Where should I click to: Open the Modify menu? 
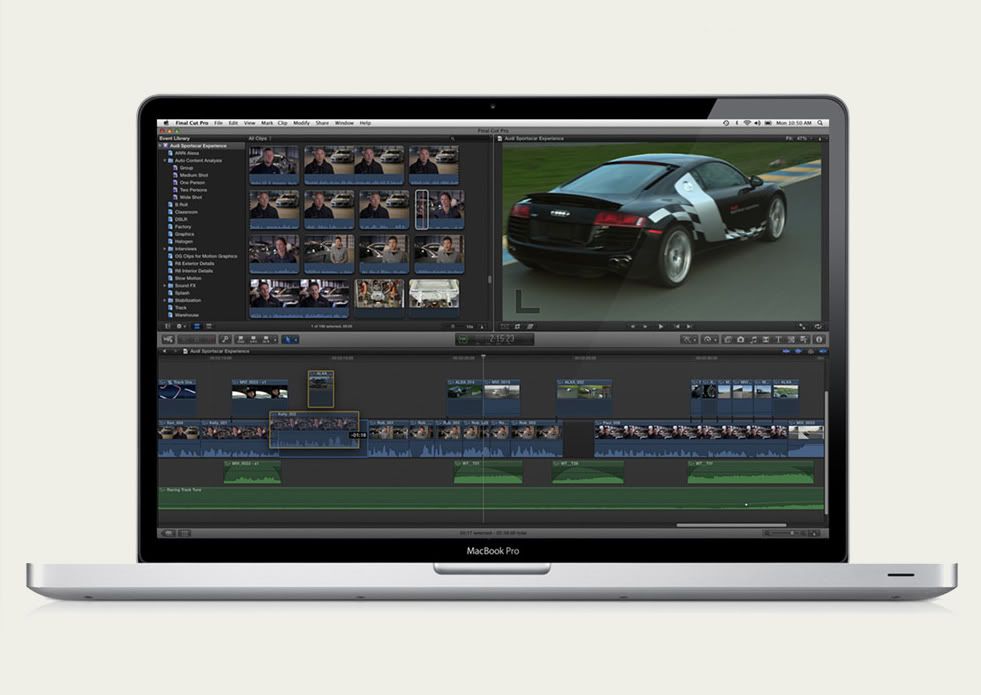(302, 123)
